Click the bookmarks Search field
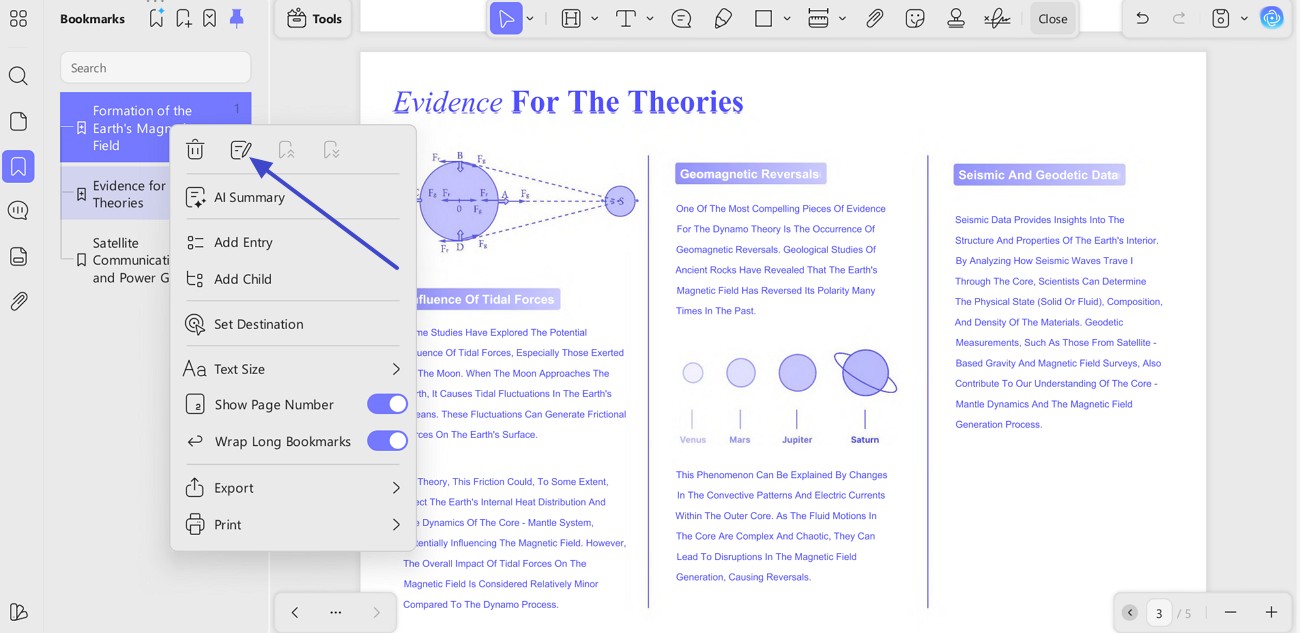This screenshot has width=1300, height=633. [x=155, y=68]
